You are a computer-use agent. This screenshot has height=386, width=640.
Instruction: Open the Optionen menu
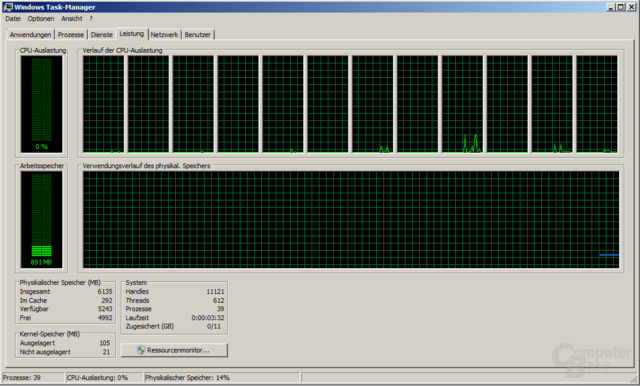tap(41, 19)
